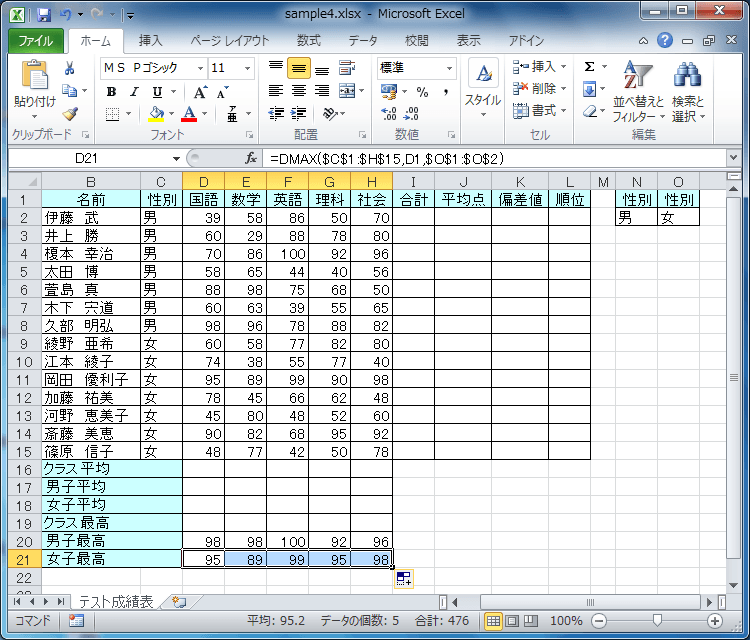This screenshot has height=640, width=750.
Task: Open the 数式 ribbon tab
Action: coord(309,41)
